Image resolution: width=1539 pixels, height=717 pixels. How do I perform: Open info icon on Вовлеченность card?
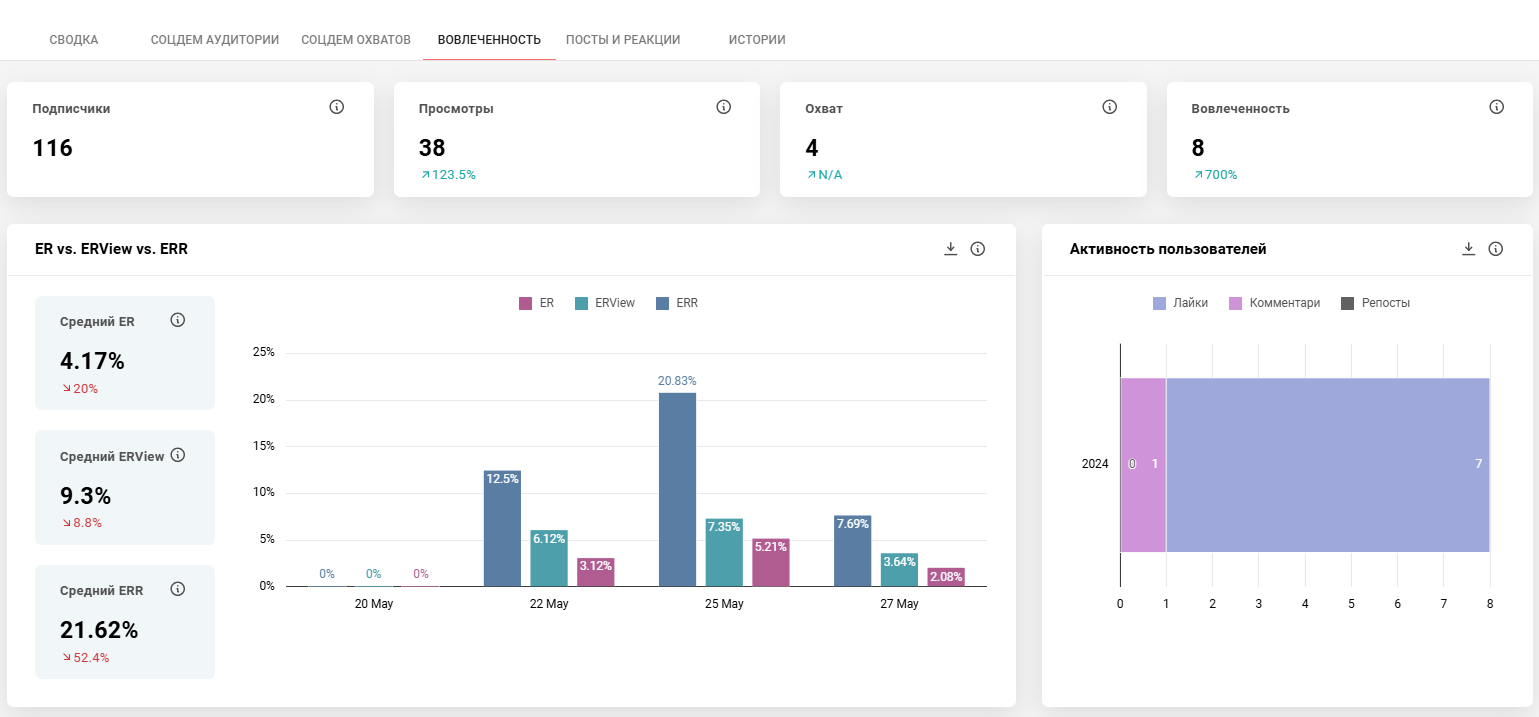1497,107
